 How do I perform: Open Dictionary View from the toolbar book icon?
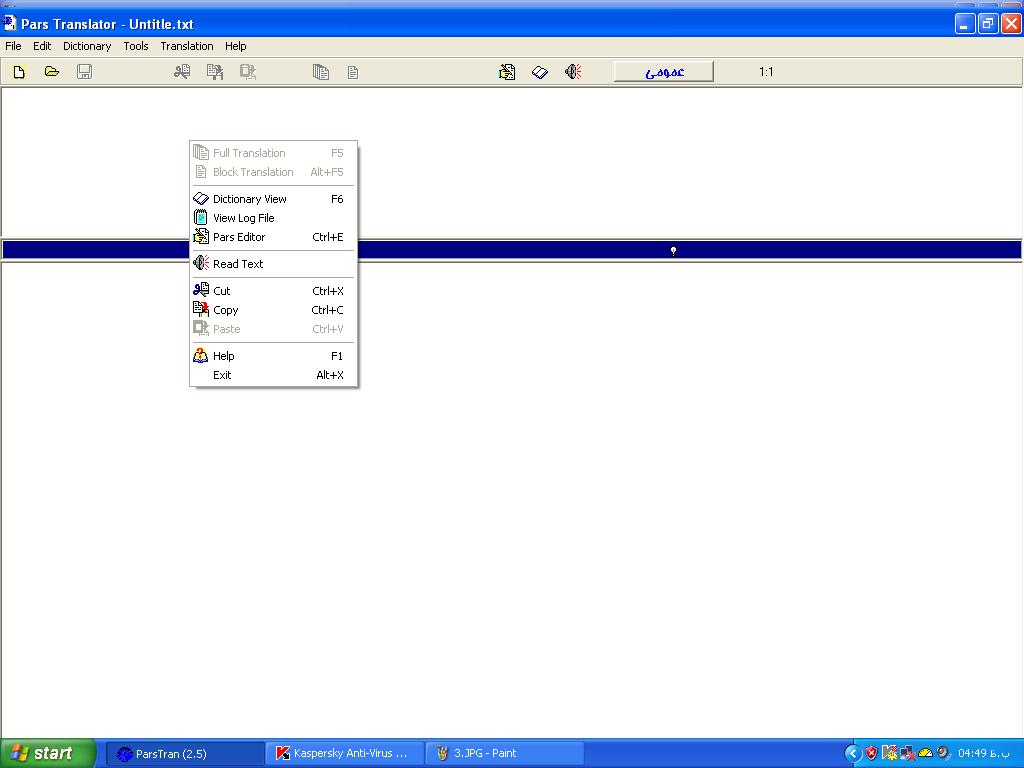coord(540,72)
